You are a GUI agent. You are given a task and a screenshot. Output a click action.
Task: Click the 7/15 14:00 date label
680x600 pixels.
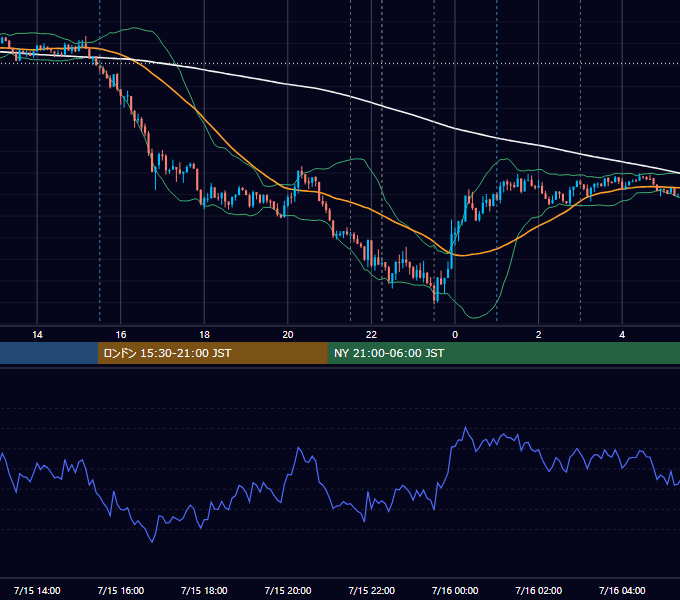(x=37, y=590)
